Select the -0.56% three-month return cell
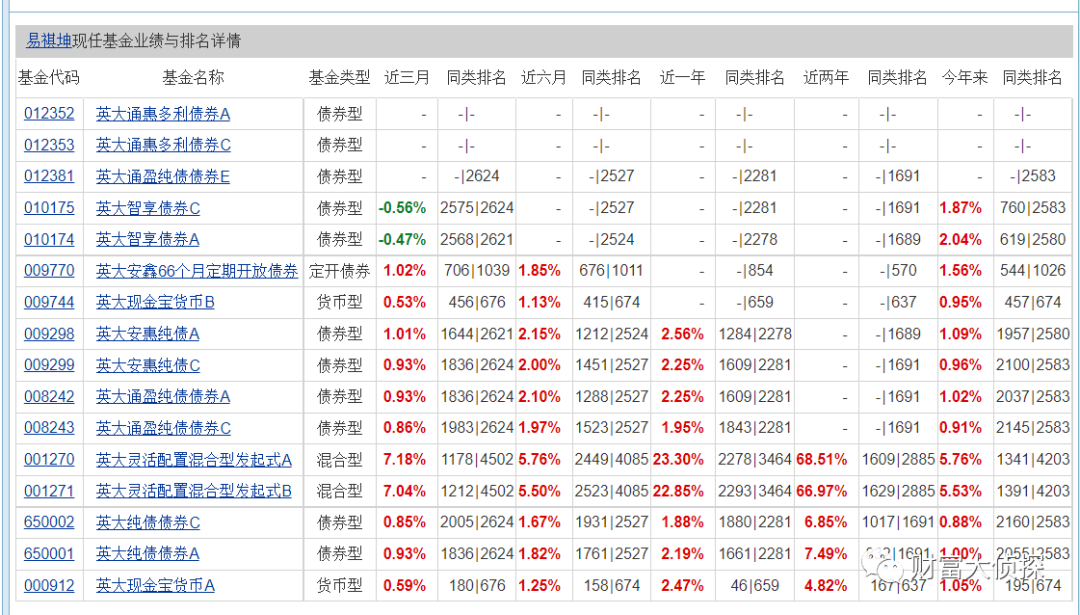1080x615 pixels. tap(402, 208)
